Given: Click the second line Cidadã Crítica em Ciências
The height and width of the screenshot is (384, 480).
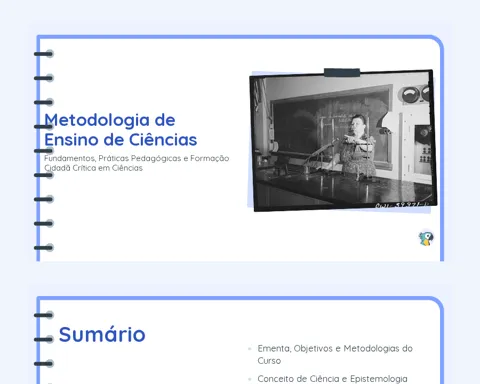Looking at the screenshot, I should 93,168.
